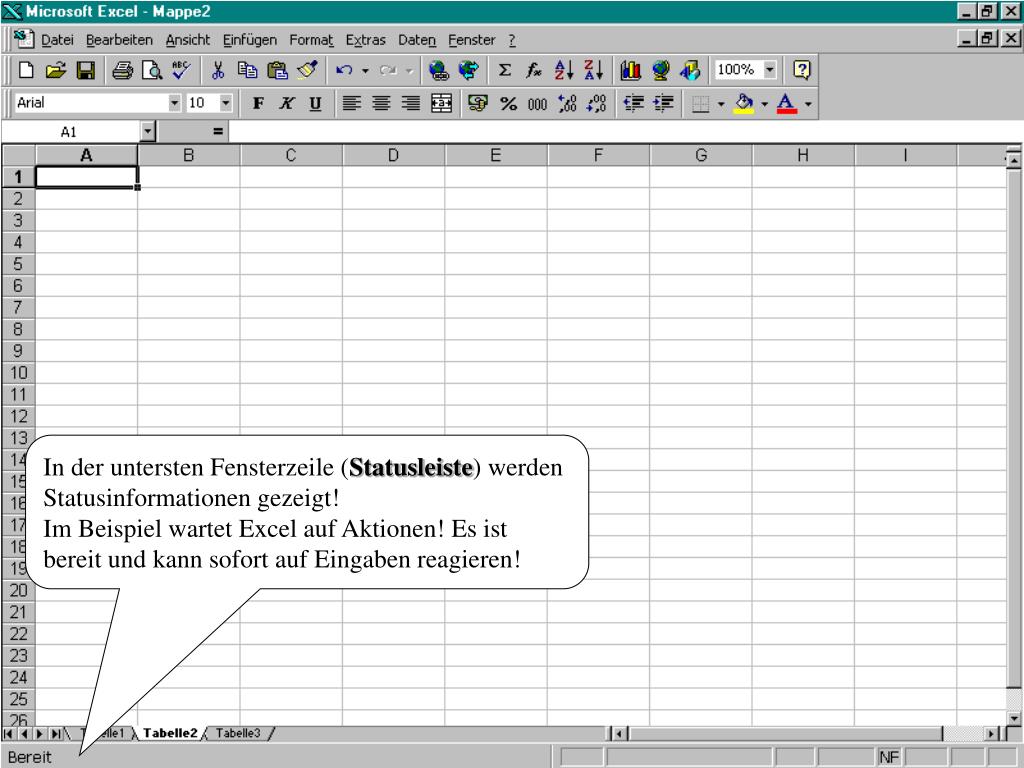Expand the fill color dropdown arrow
The height and width of the screenshot is (768, 1024).
tap(764, 103)
